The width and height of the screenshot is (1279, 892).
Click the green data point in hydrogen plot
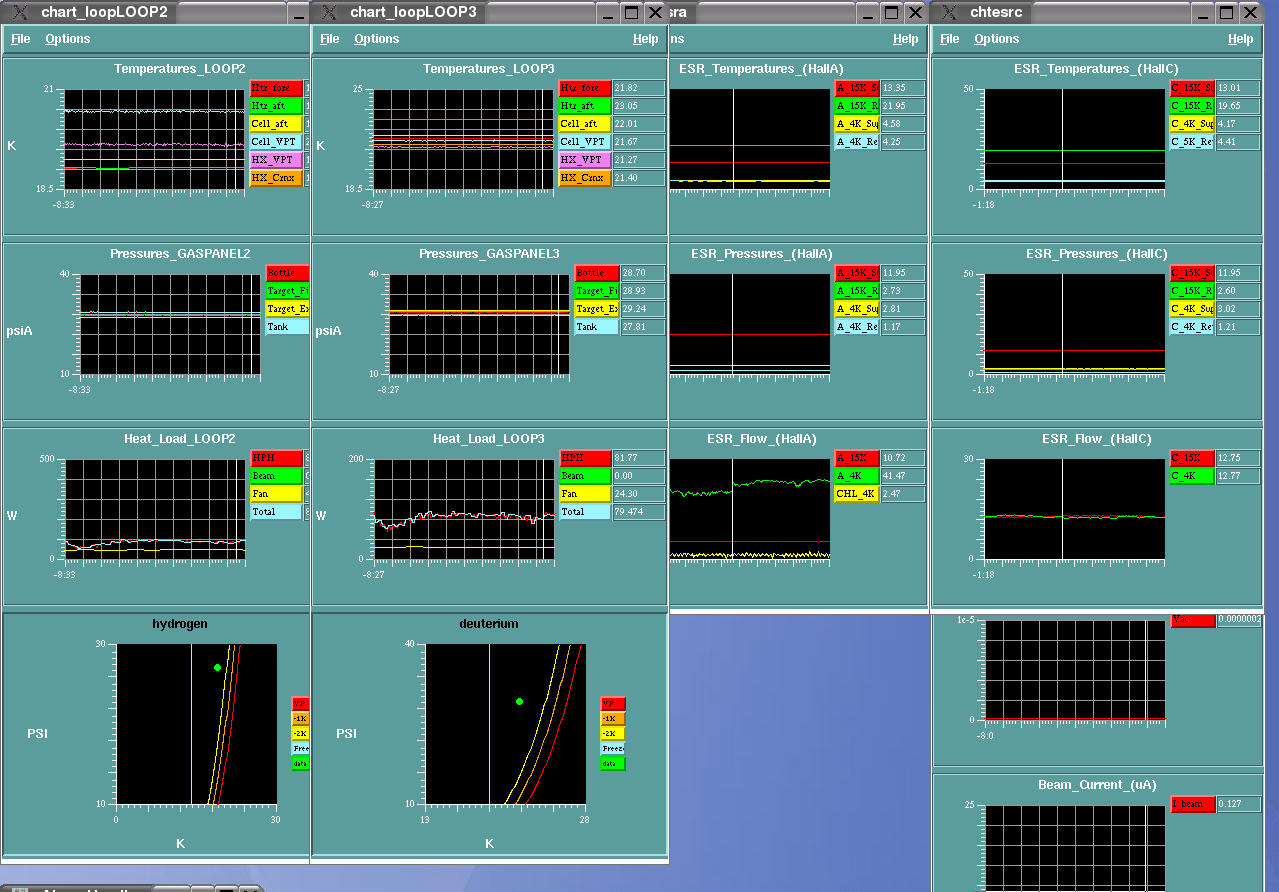point(217,668)
